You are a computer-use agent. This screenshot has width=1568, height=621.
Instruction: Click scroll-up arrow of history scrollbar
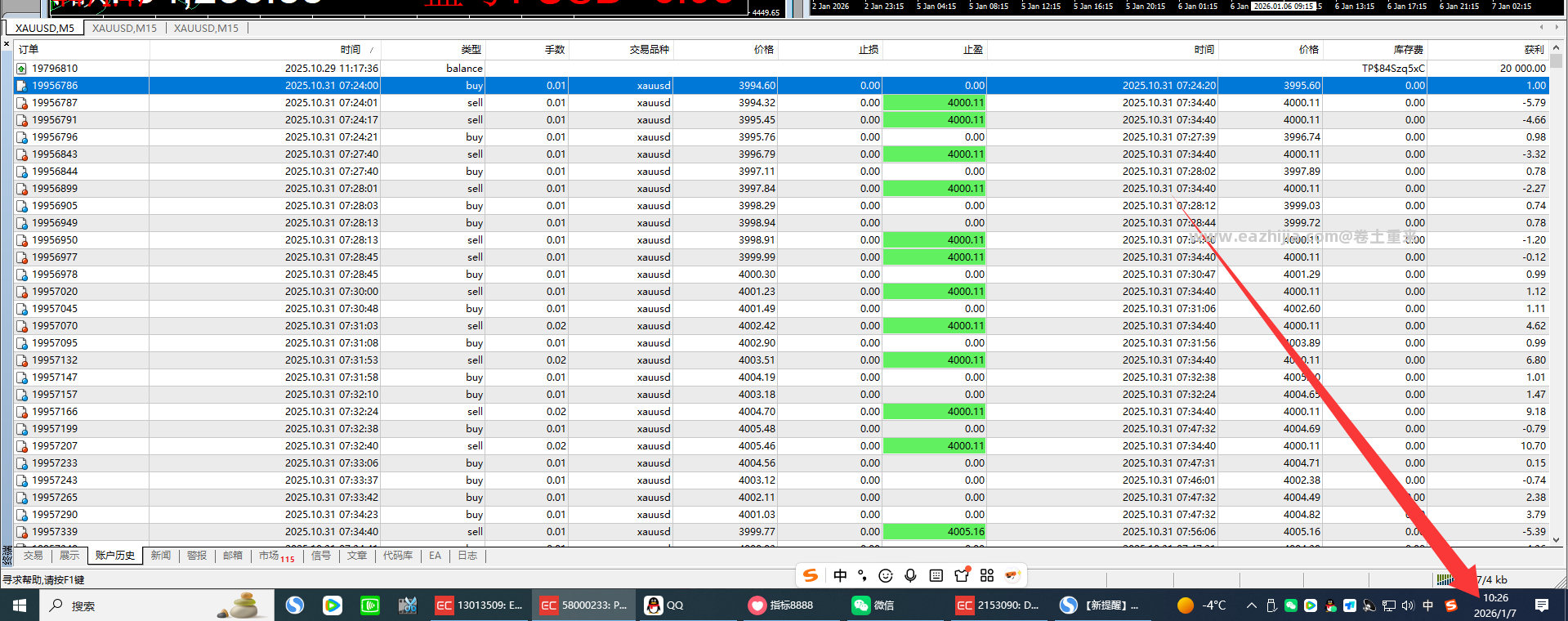point(1557,48)
